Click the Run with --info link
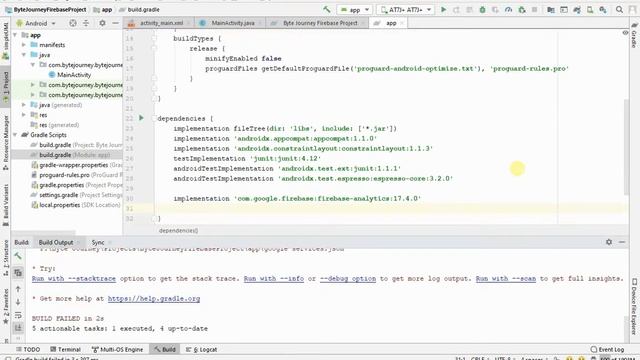This screenshot has height=360, width=640. pos(274,279)
